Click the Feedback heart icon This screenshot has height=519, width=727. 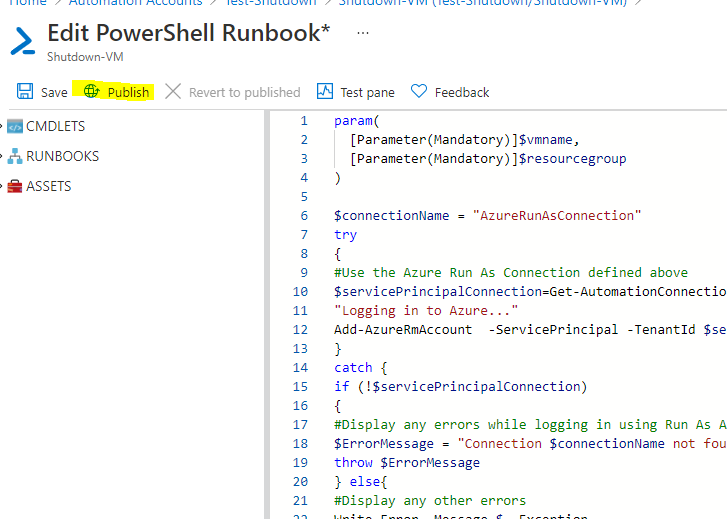[x=419, y=91]
